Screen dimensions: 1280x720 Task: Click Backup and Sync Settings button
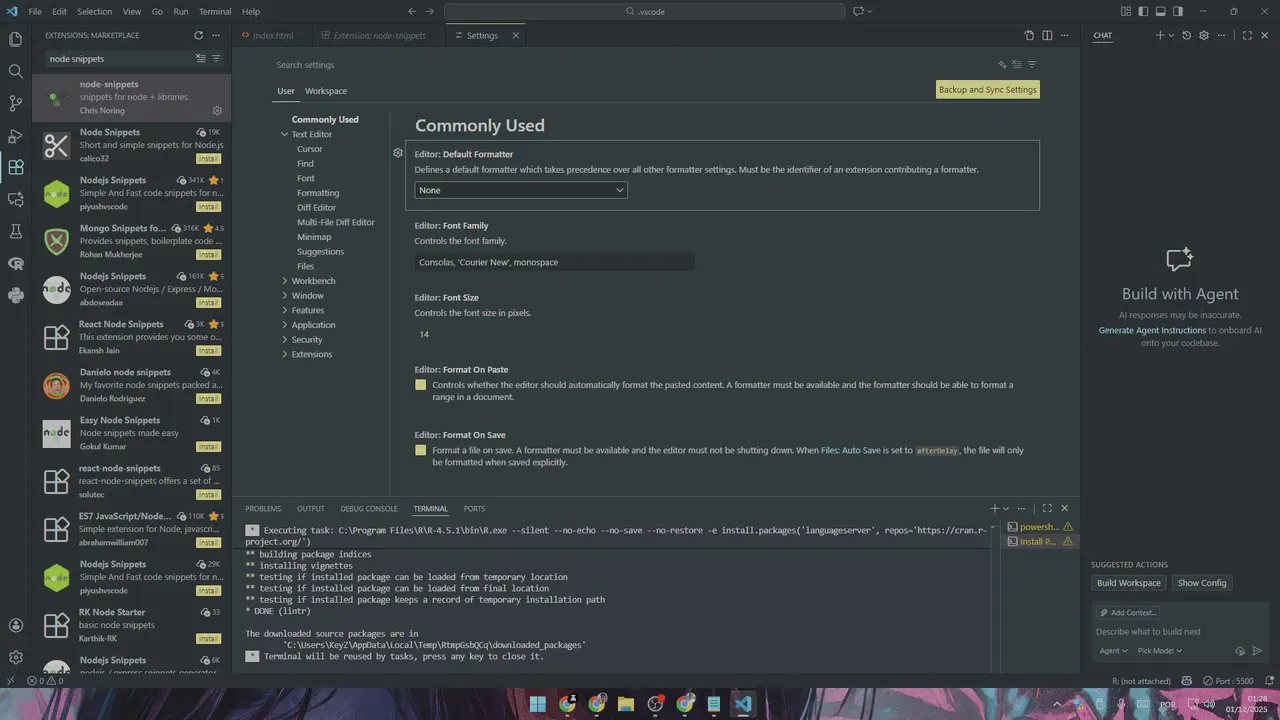[988, 90]
